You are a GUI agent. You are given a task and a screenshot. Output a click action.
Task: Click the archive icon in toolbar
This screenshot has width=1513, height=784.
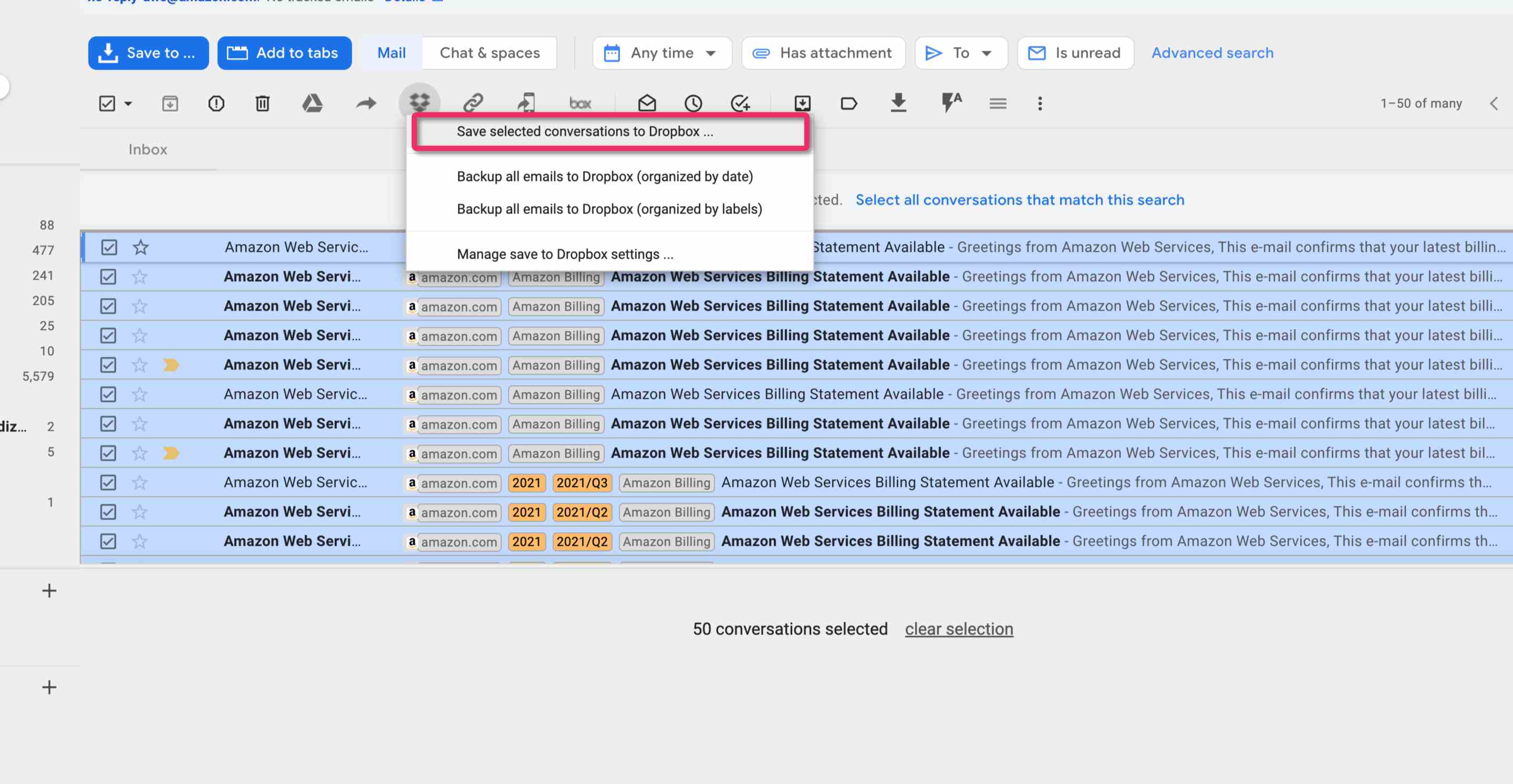170,103
